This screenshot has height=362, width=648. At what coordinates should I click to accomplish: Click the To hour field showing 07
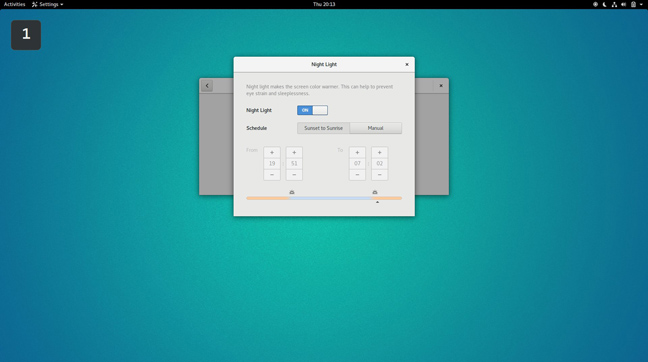click(357, 164)
